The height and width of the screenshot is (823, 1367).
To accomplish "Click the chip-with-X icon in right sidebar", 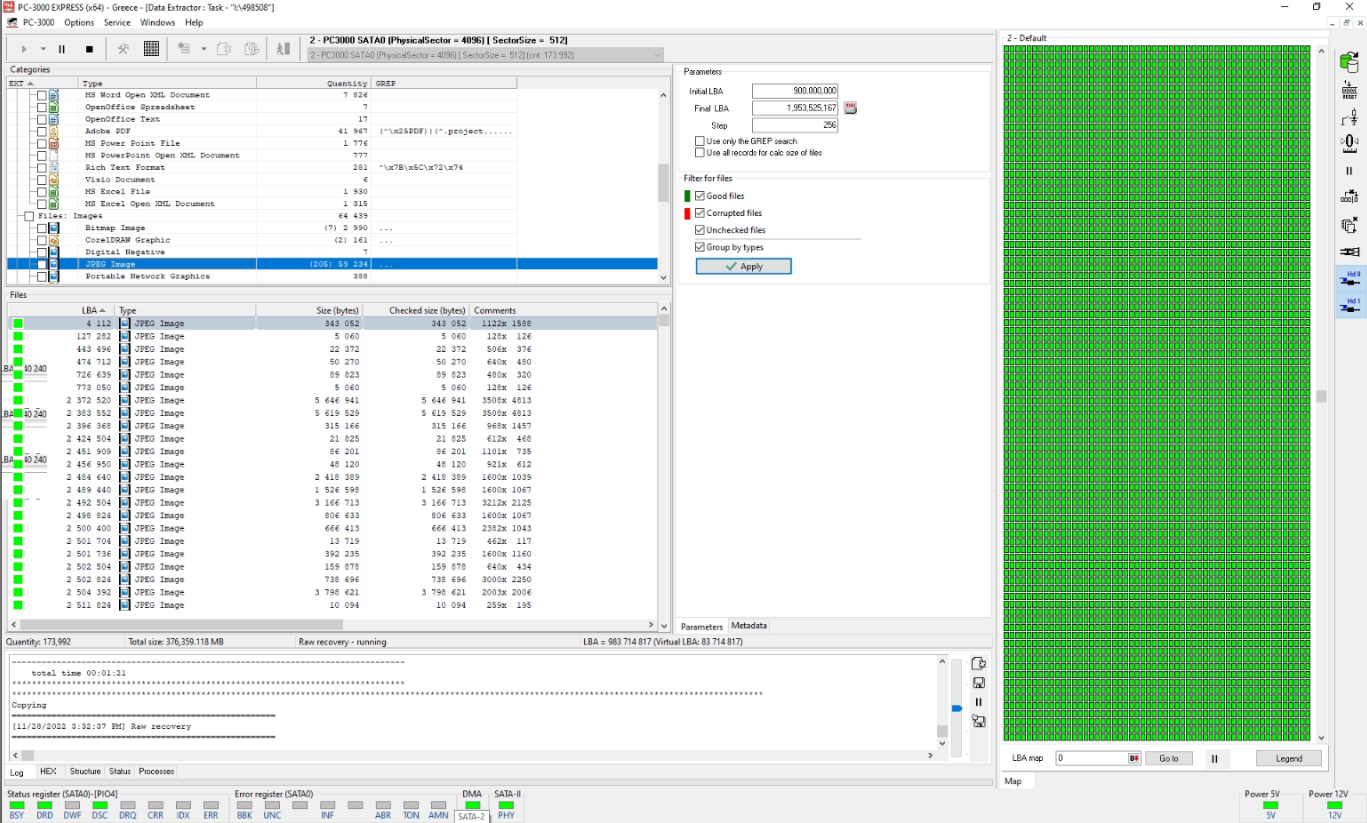I will coord(1349,225).
